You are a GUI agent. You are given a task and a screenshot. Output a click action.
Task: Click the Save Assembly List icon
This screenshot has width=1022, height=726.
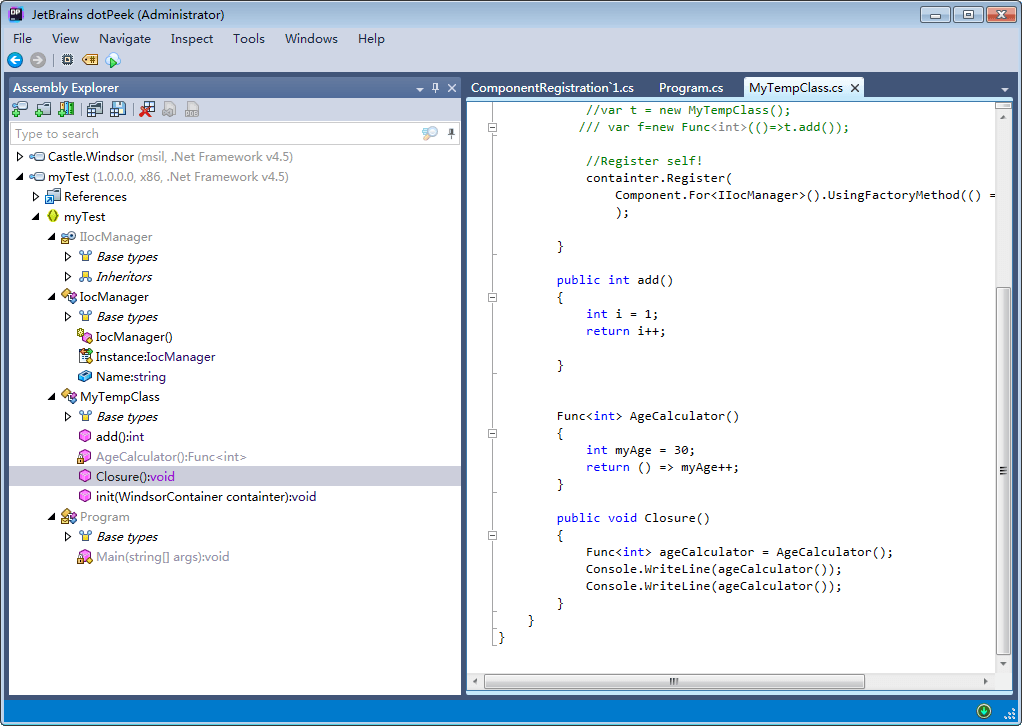(118, 110)
